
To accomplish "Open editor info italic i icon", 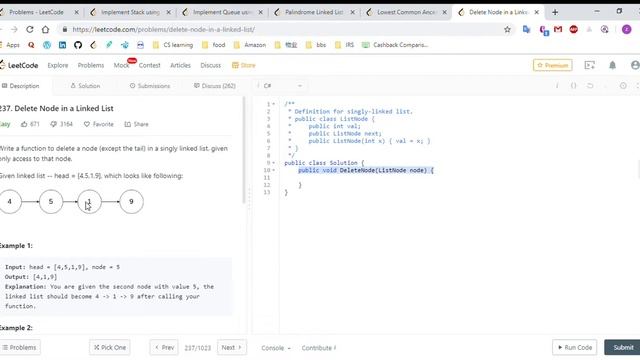I will [x=557, y=86].
